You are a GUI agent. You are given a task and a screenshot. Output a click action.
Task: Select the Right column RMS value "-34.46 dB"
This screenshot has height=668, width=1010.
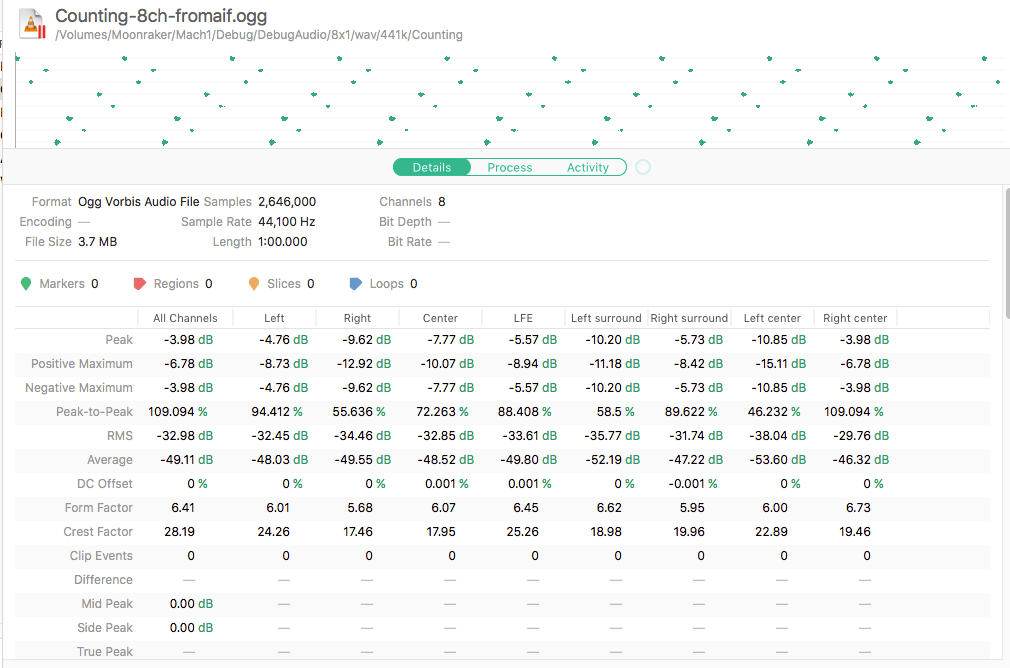pos(362,436)
